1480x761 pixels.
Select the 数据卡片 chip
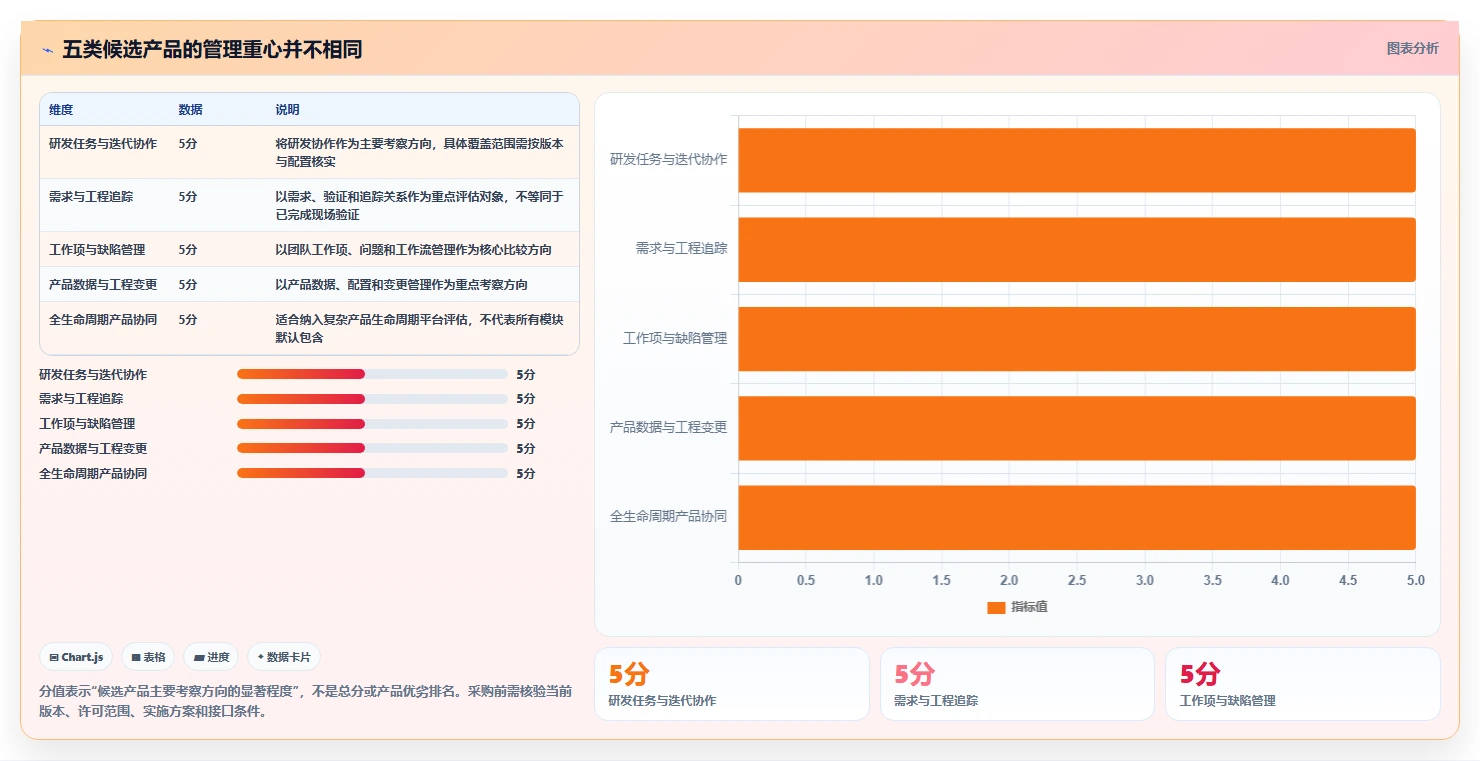click(x=284, y=657)
